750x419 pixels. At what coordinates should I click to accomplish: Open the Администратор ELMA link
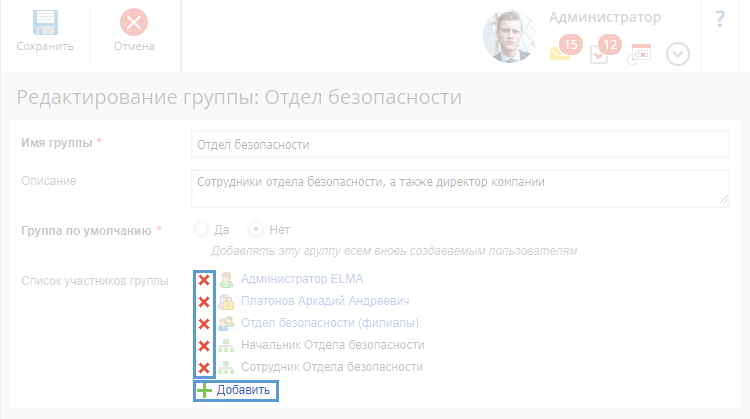[x=302, y=279]
